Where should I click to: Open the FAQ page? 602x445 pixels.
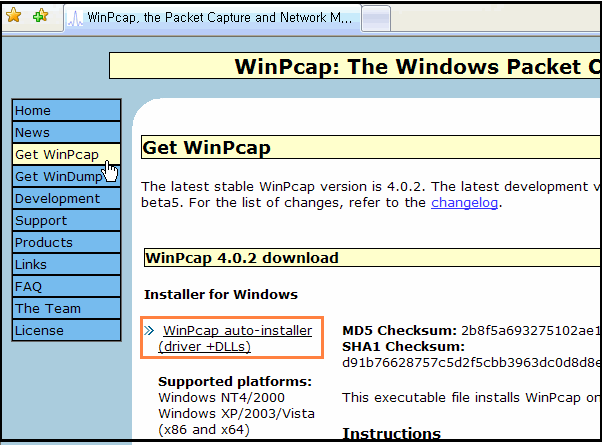click(66, 286)
